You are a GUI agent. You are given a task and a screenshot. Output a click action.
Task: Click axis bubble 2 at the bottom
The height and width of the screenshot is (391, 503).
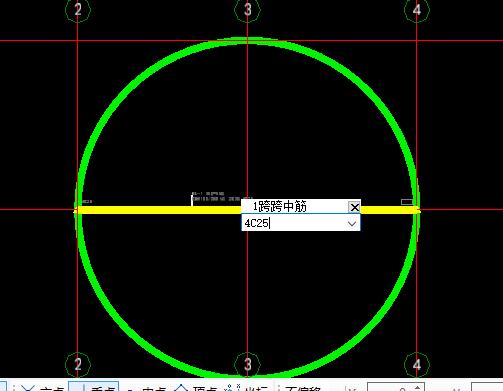click(x=78, y=364)
